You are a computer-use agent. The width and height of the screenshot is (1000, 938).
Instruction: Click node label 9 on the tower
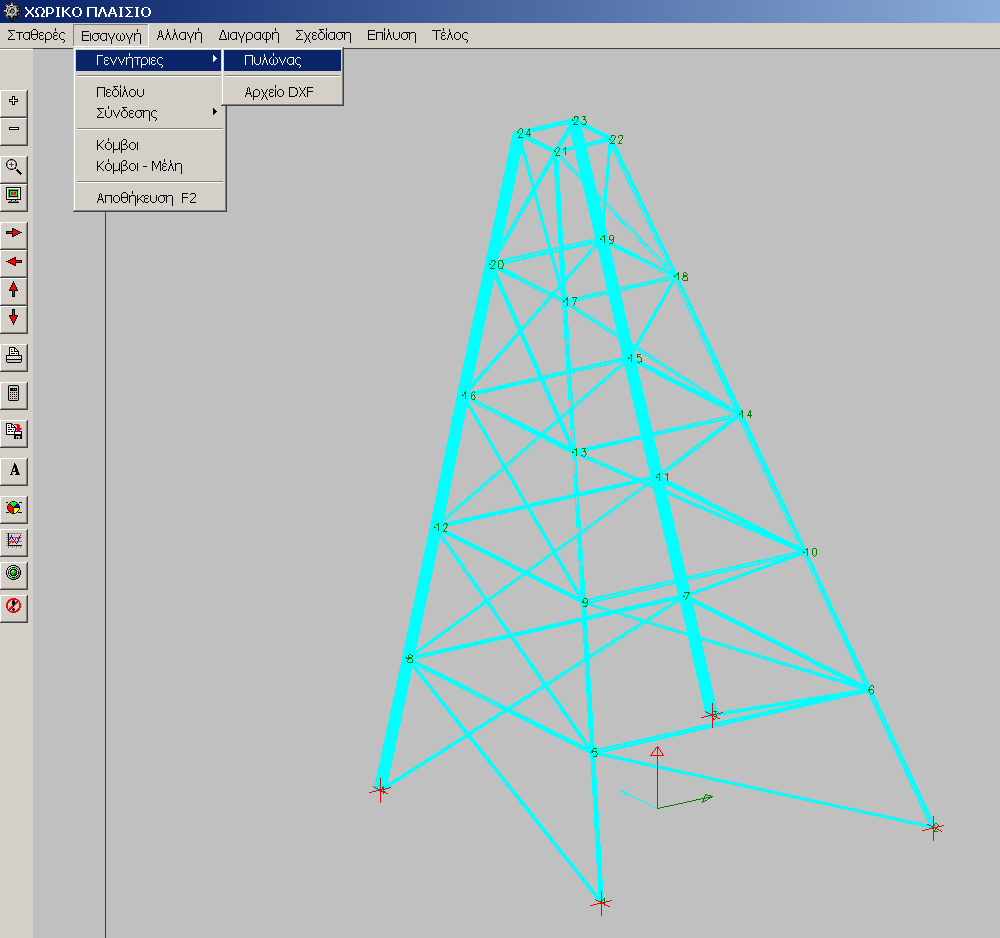tap(585, 602)
